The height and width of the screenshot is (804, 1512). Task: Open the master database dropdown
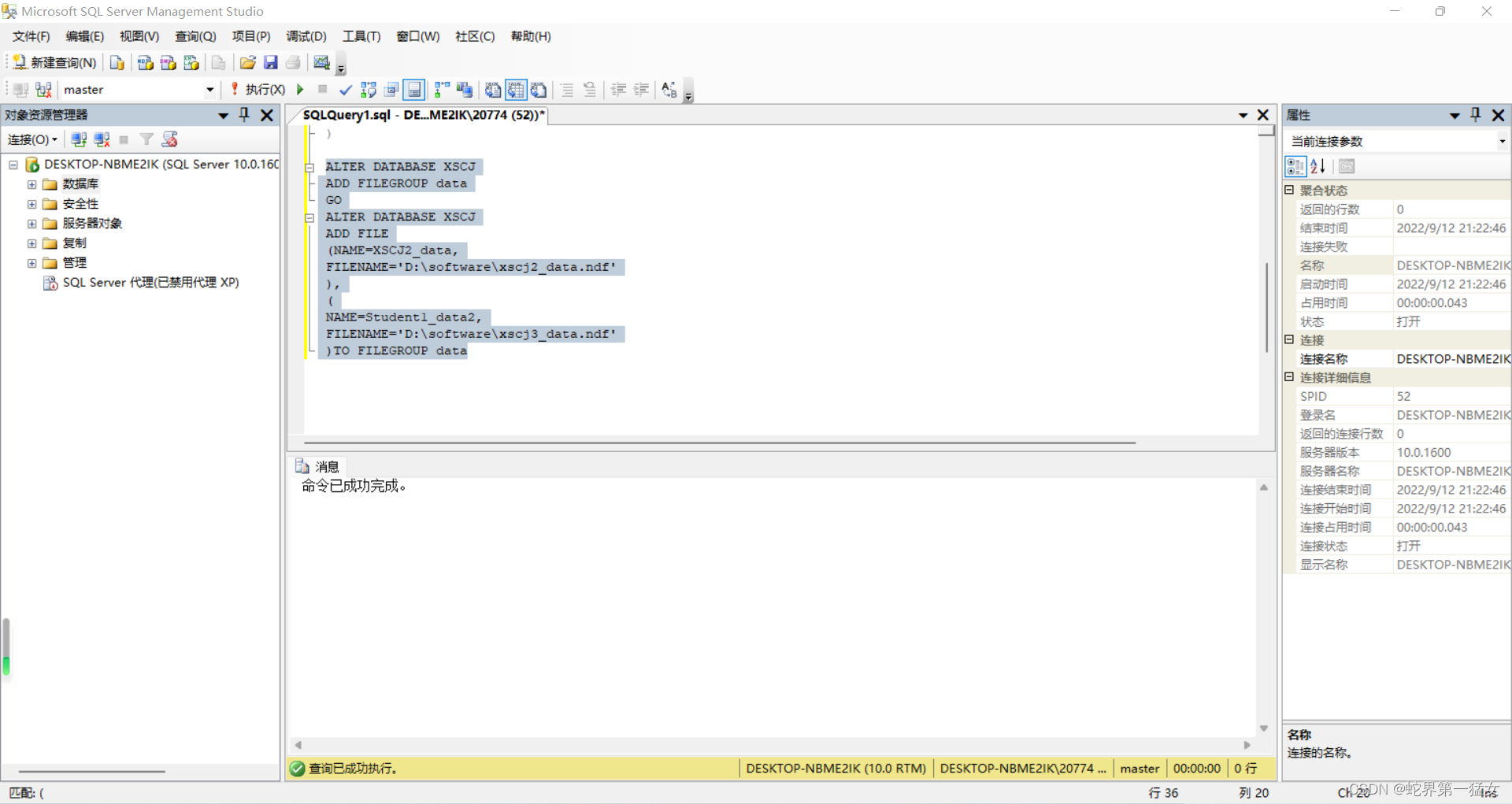[209, 89]
